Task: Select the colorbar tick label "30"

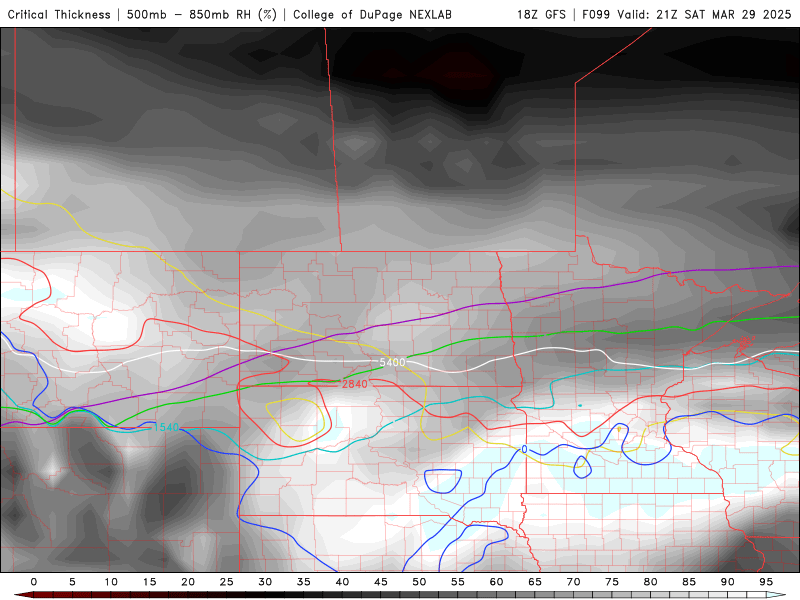Action: (265, 582)
